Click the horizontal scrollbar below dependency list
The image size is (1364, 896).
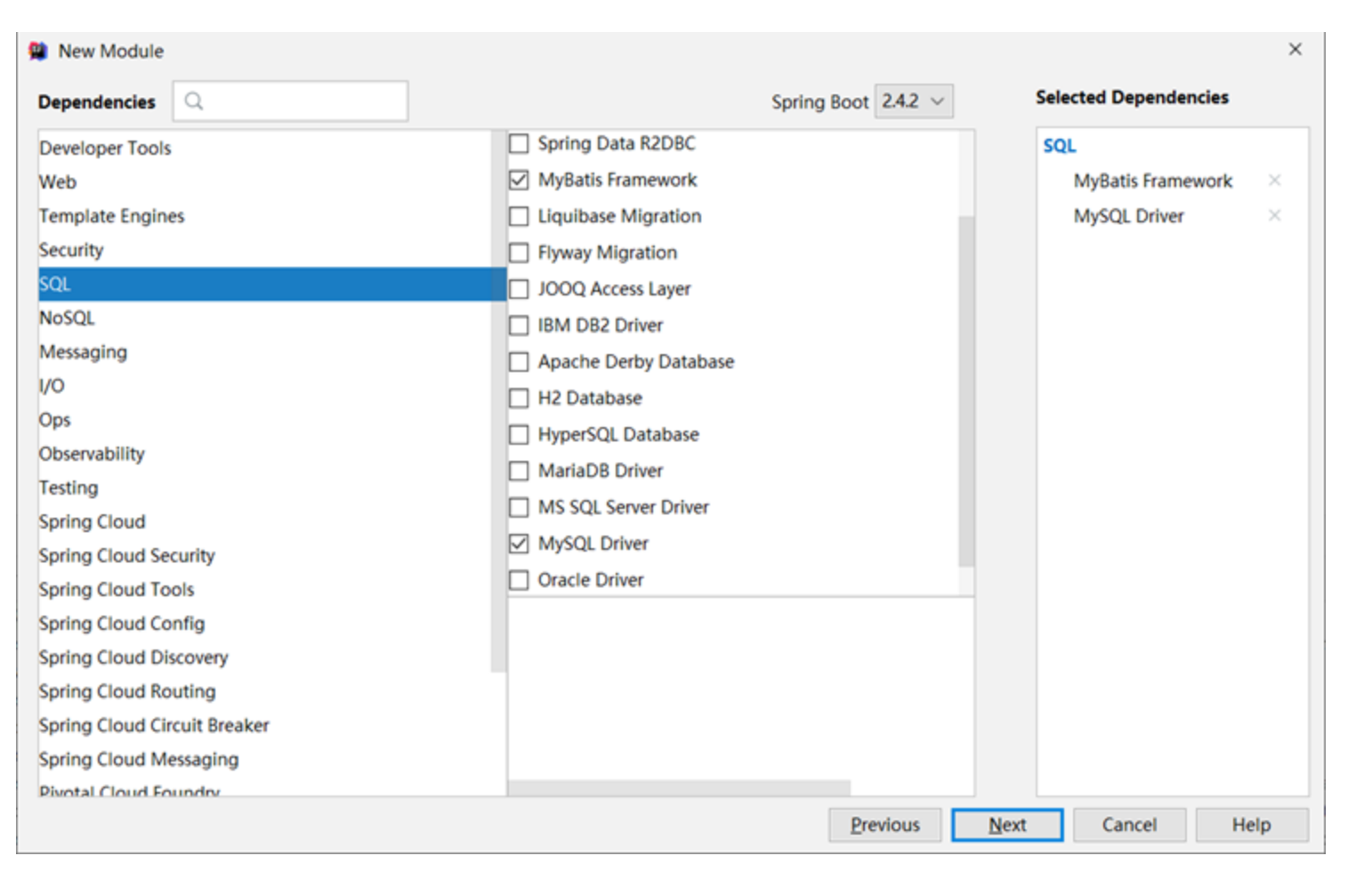(679, 788)
